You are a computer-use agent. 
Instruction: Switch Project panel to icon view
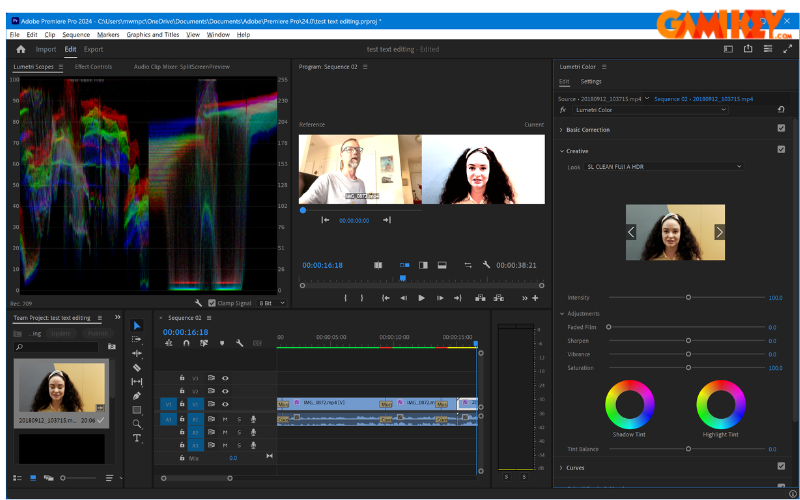33,478
